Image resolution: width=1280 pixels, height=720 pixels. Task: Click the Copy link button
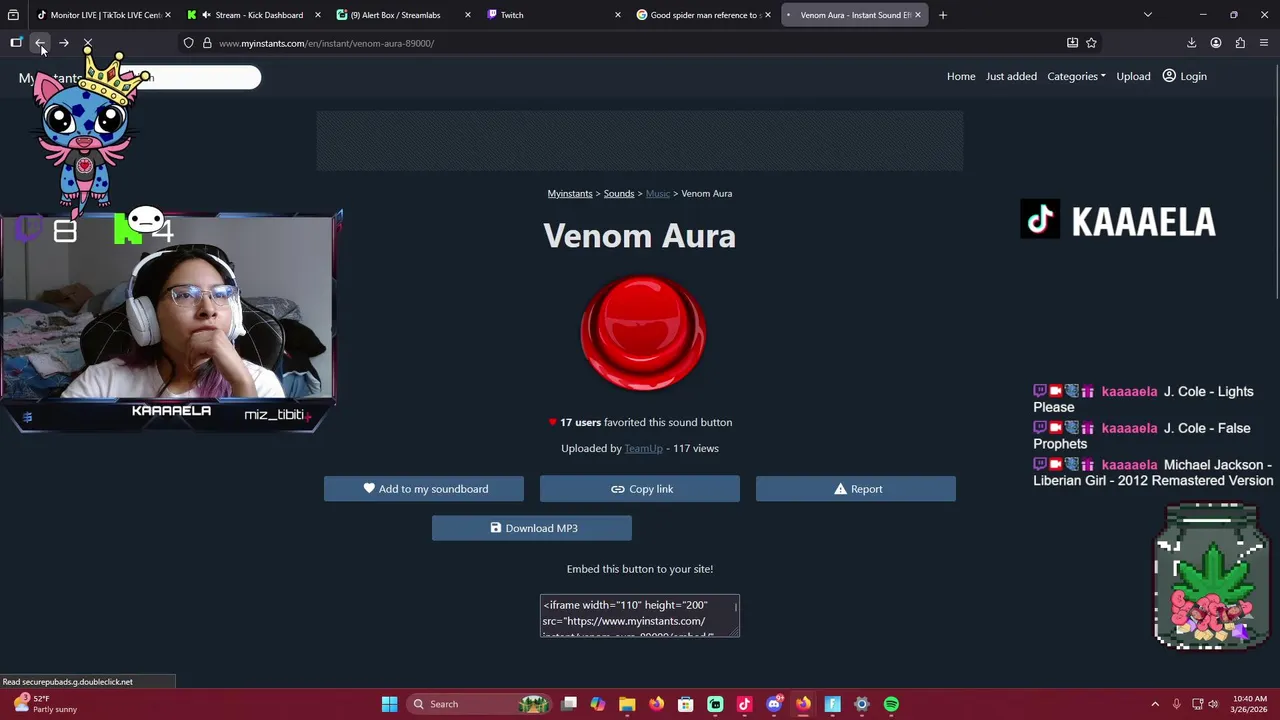(x=640, y=489)
